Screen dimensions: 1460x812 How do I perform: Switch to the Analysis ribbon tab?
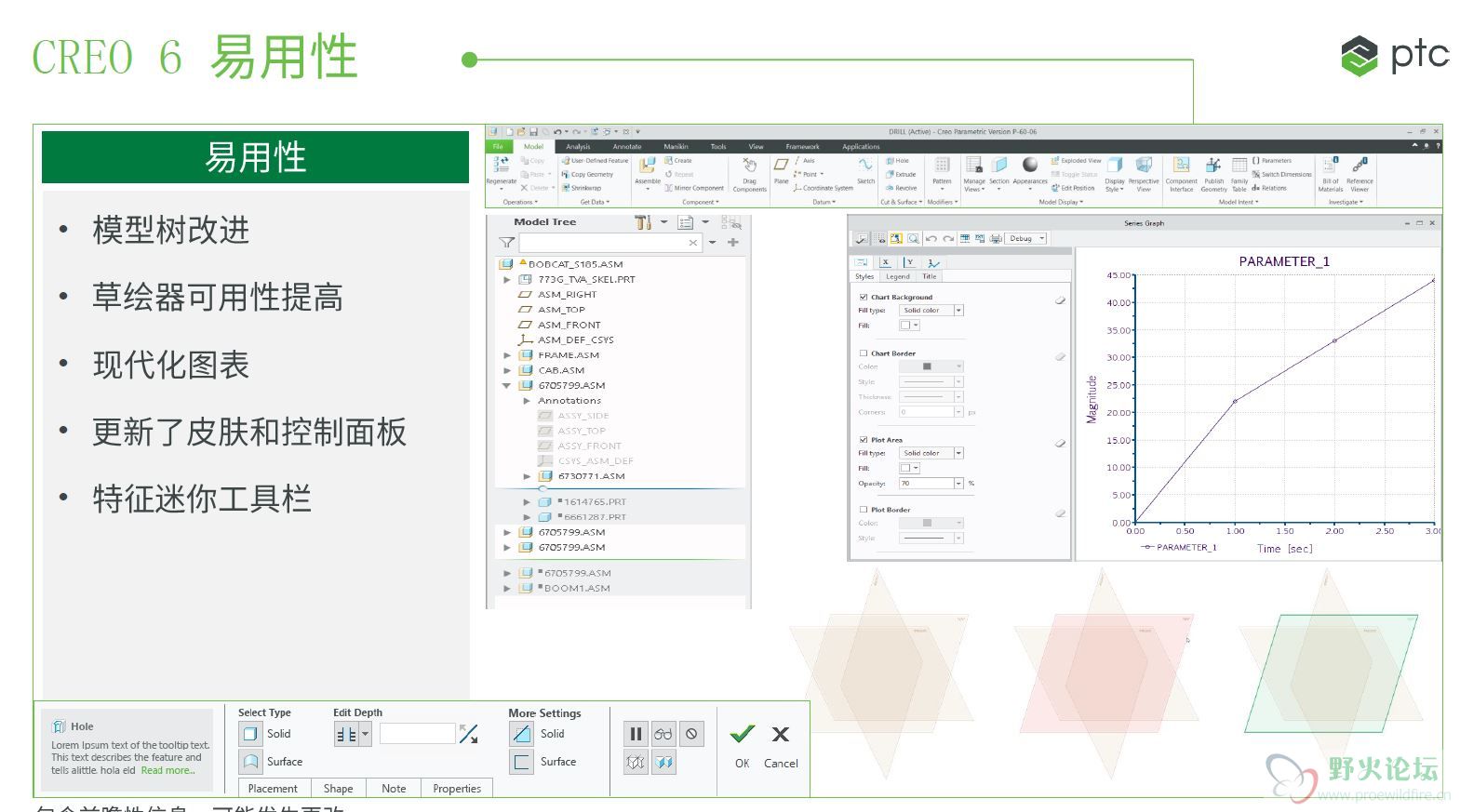pos(578,146)
